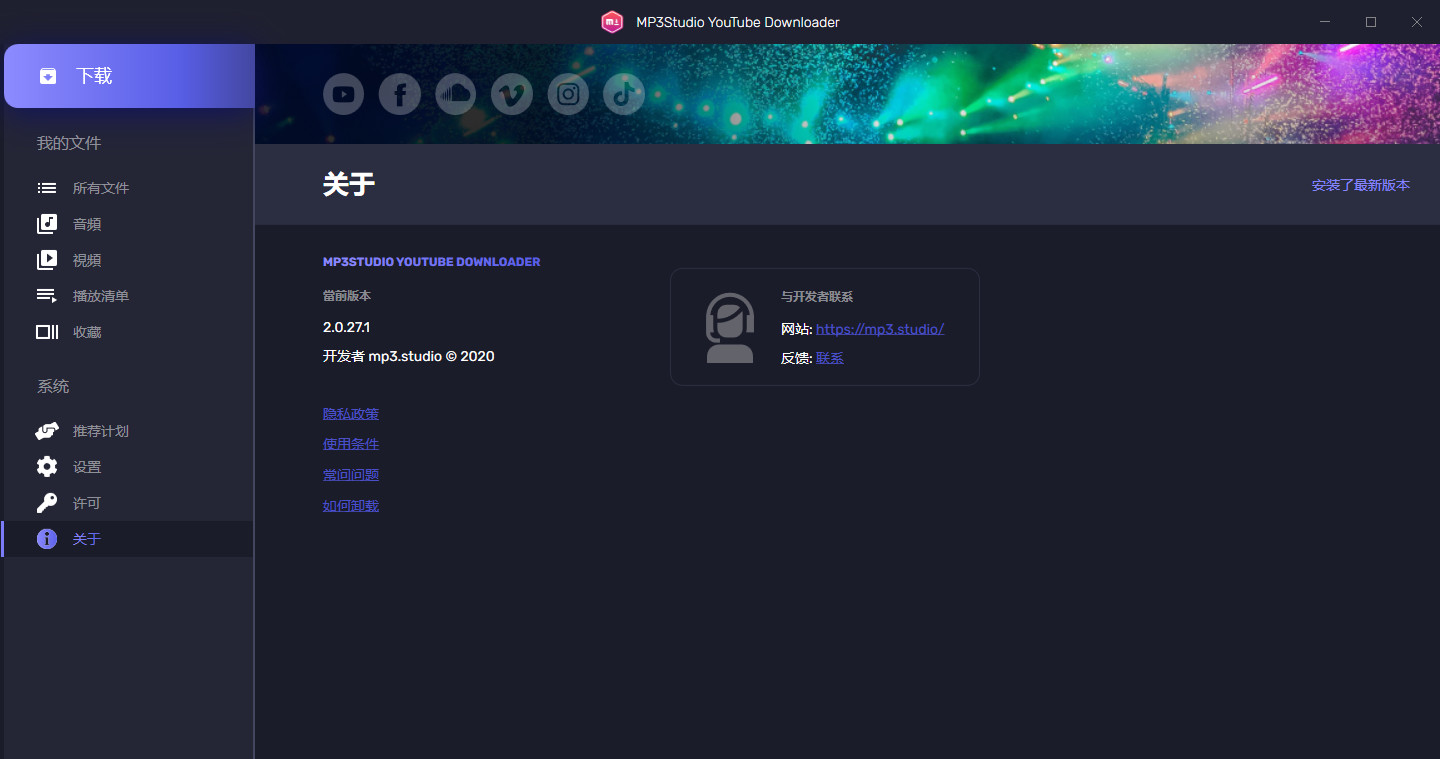Screen dimensions: 1440x759
Task: Open the 下载 download tab
Action: [x=129, y=76]
